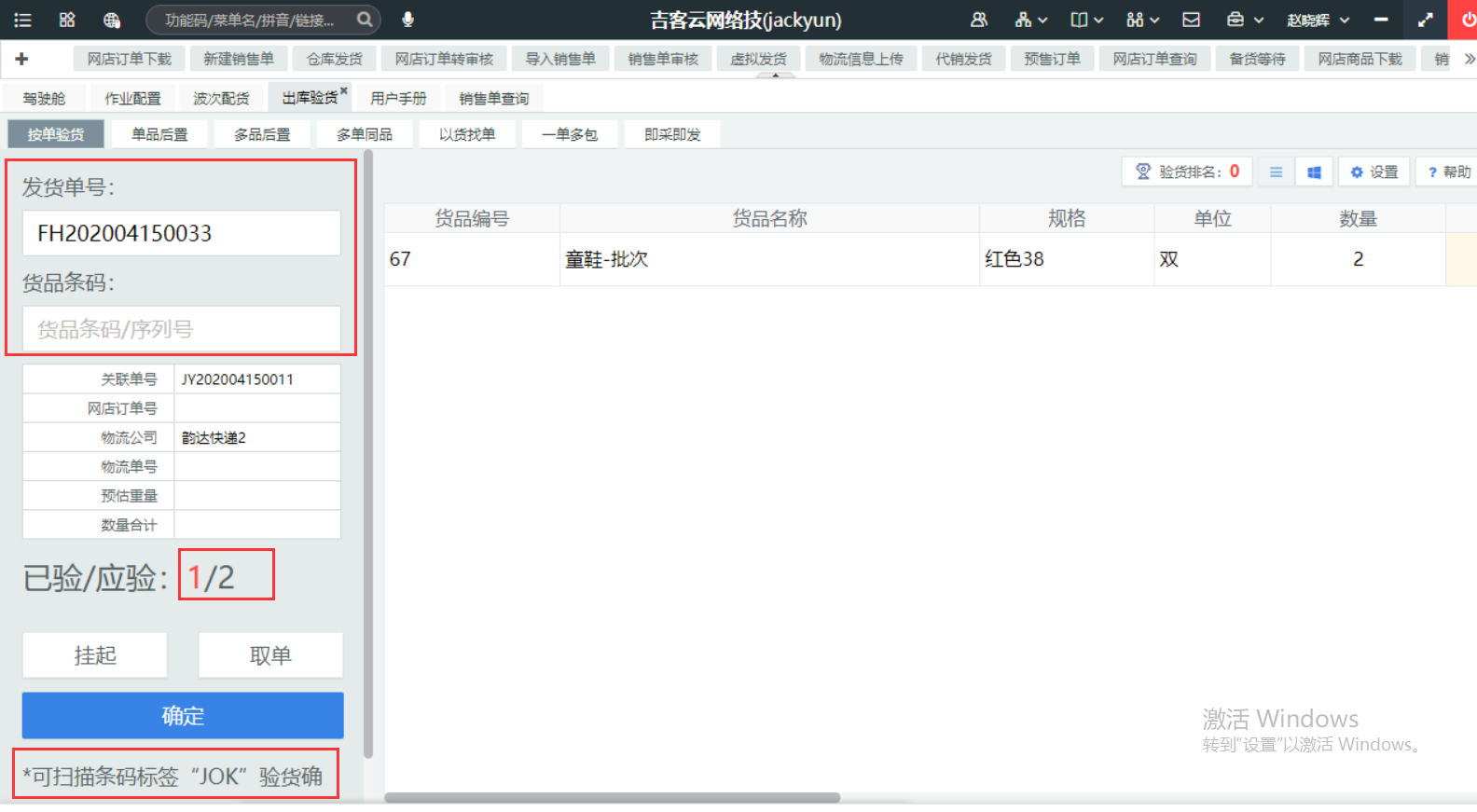Screen dimensions: 1477x812
Task: Switch to the 作业配置 tab
Action: click(132, 98)
